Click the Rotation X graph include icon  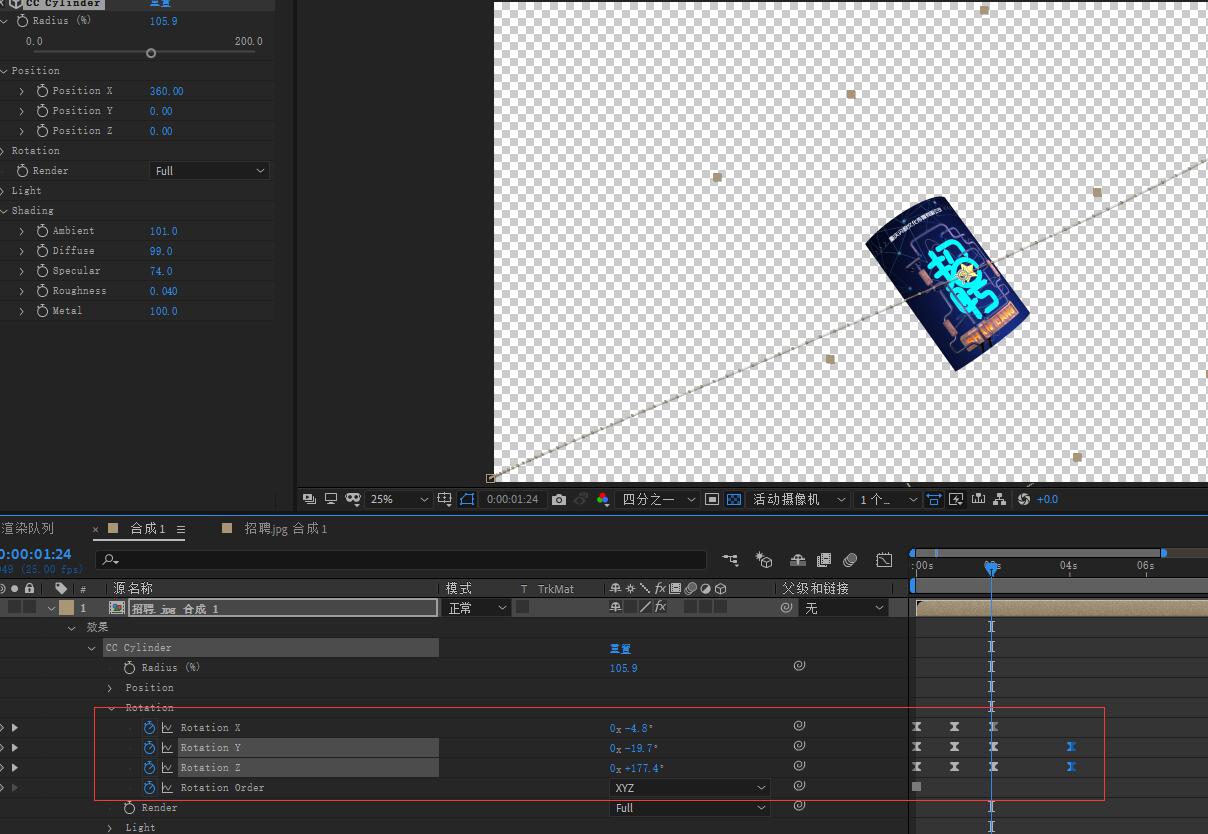point(167,728)
